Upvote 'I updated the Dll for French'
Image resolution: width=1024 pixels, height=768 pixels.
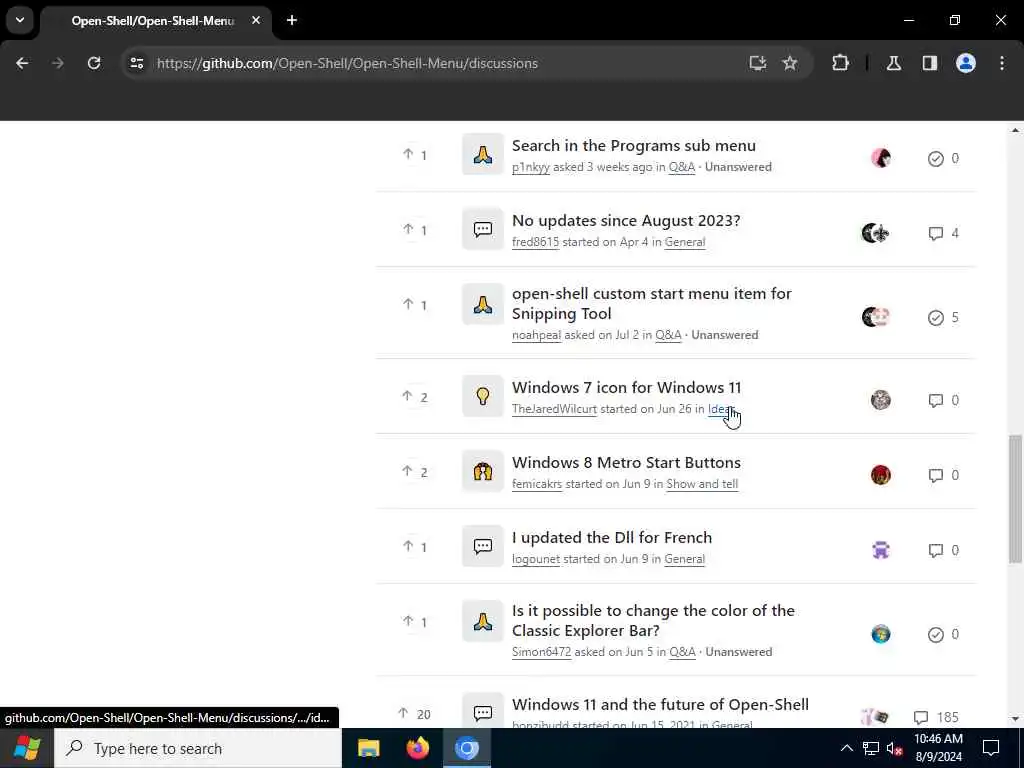pos(415,547)
